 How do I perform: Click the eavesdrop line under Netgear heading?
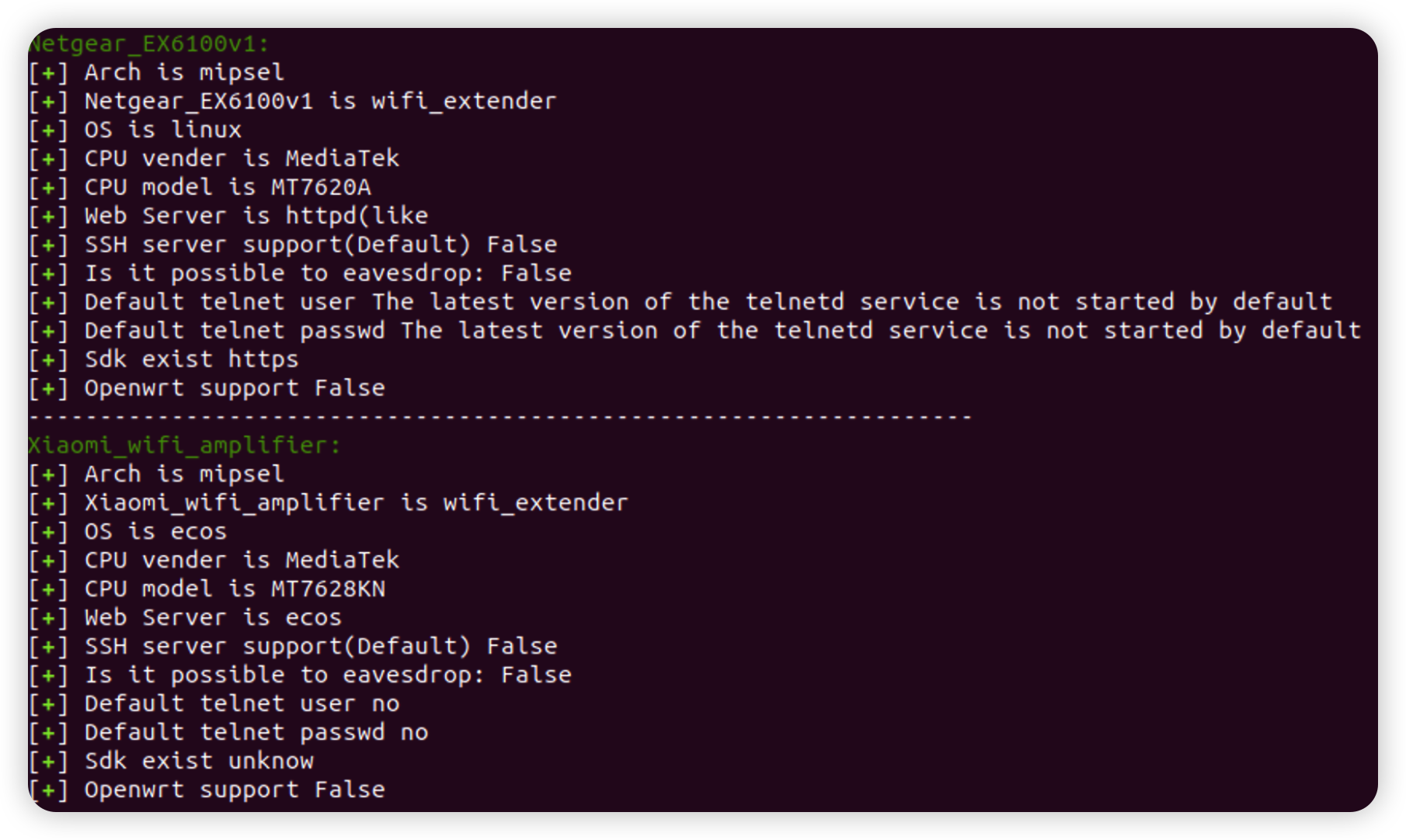click(x=328, y=273)
